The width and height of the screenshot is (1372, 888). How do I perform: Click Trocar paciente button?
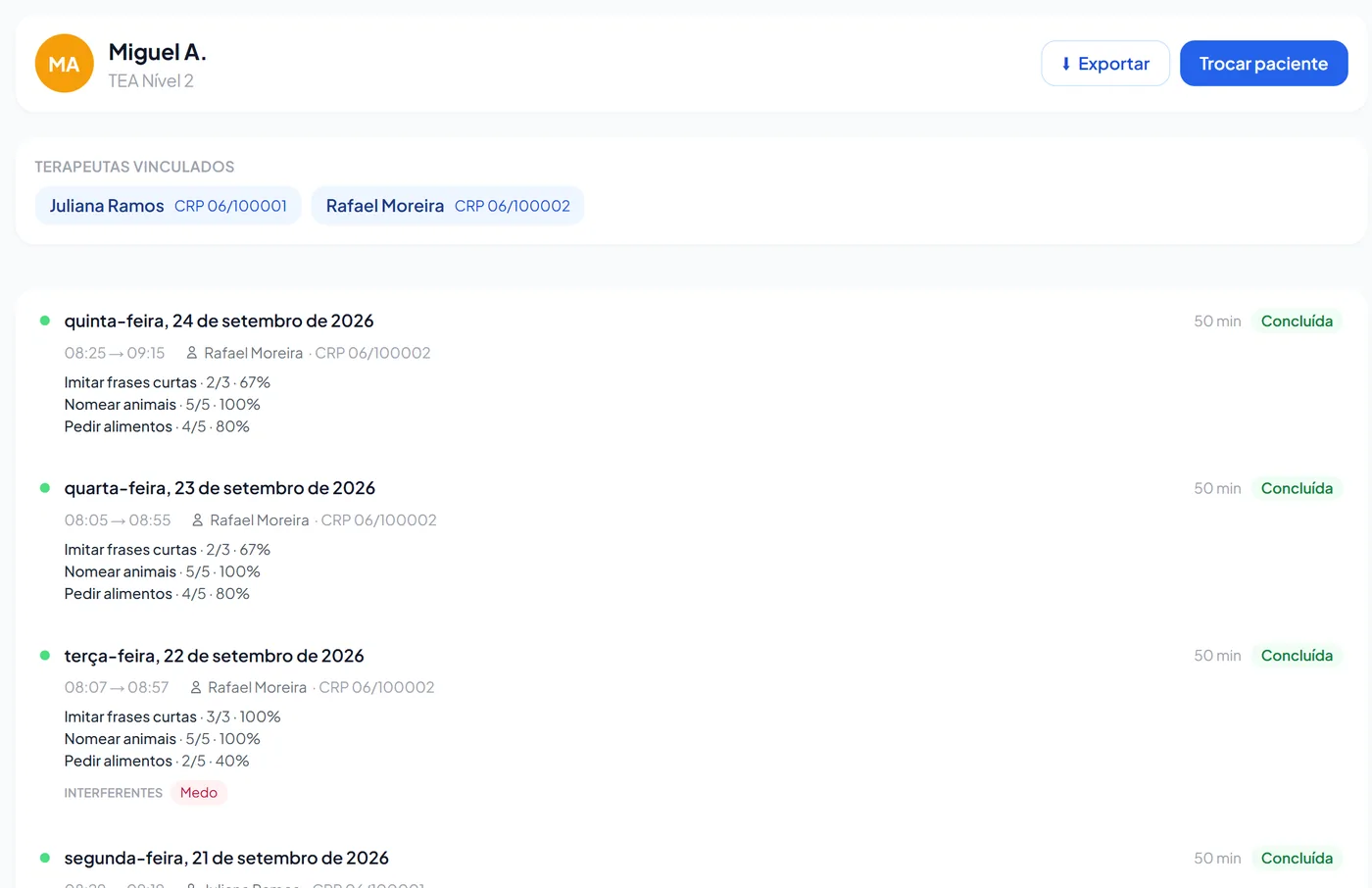coord(1263,64)
